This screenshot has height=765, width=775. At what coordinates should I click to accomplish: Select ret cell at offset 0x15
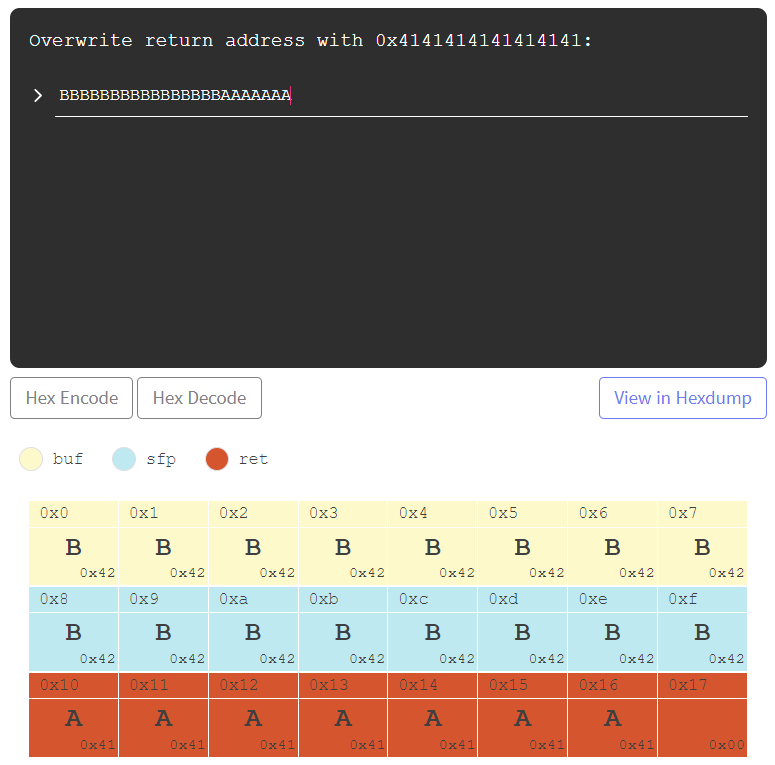(x=522, y=715)
